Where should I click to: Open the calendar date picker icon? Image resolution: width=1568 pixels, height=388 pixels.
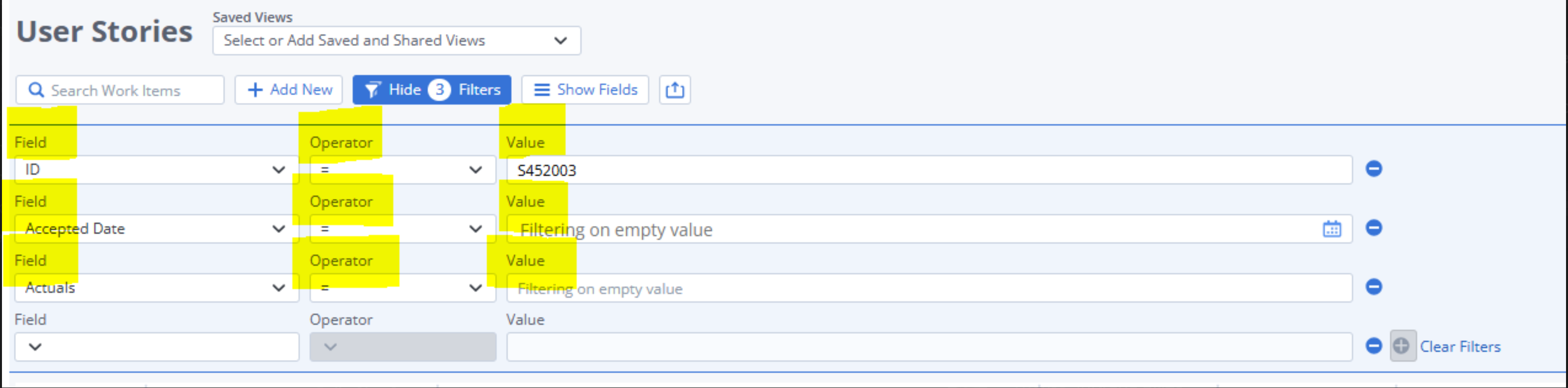point(1332,229)
